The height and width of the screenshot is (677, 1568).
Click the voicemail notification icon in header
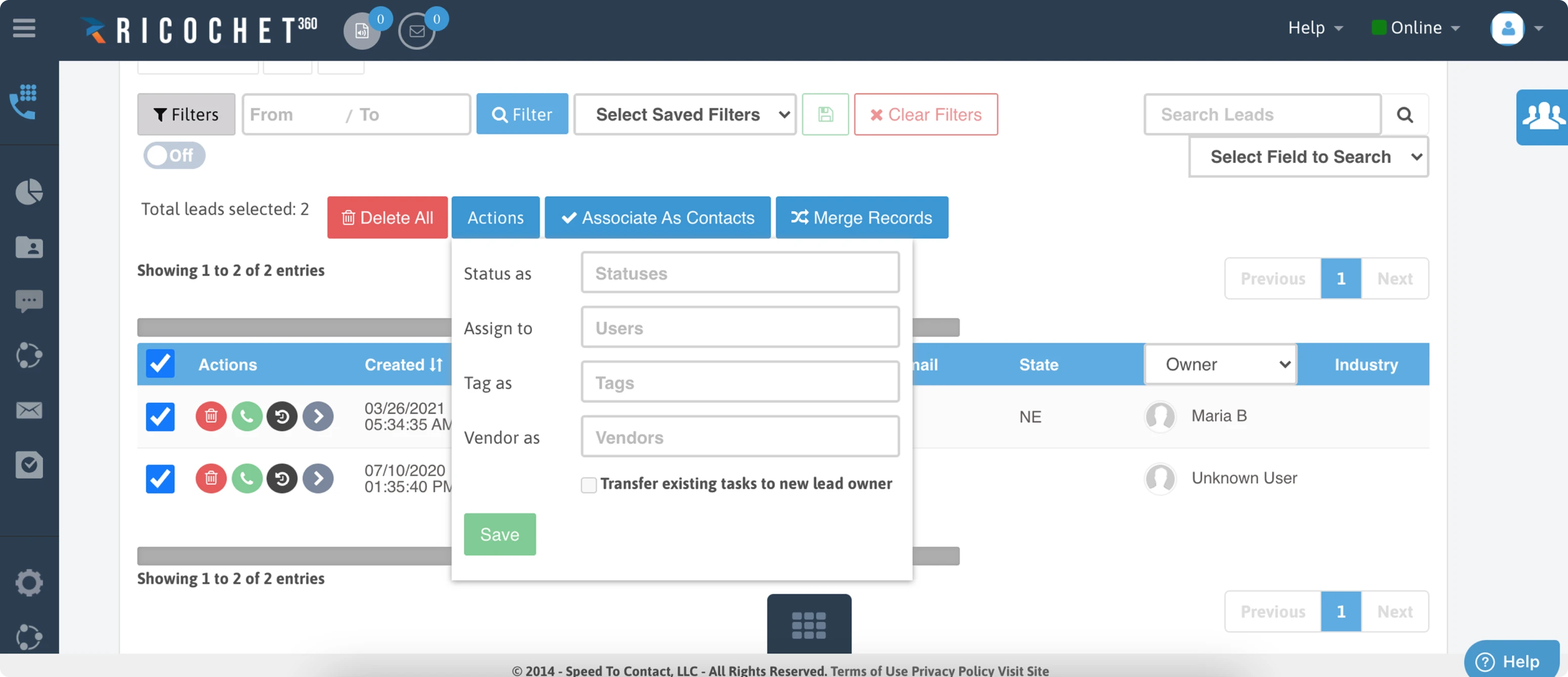pos(362,30)
